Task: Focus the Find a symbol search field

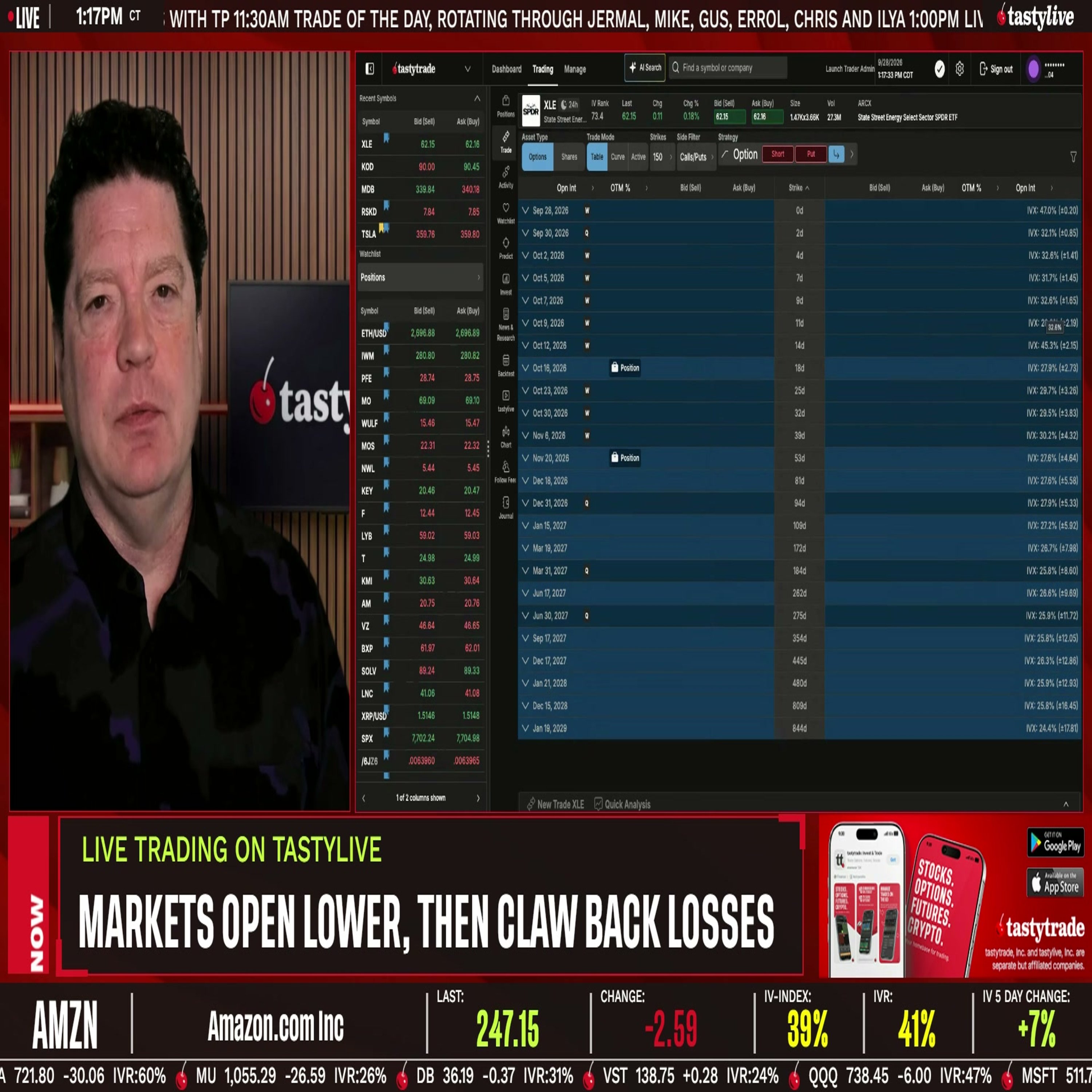Action: click(728, 68)
